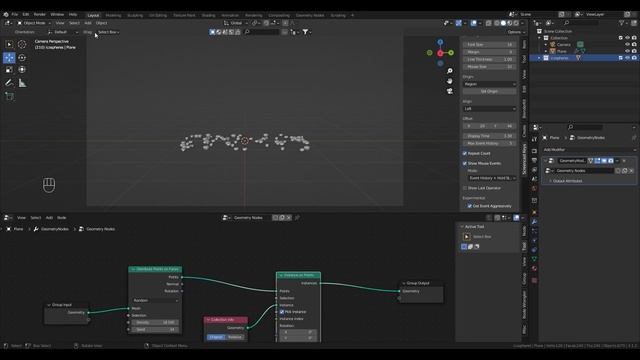The image size is (640, 360).
Task: Select Relative mode in Collection Info node
Action: pos(235,337)
